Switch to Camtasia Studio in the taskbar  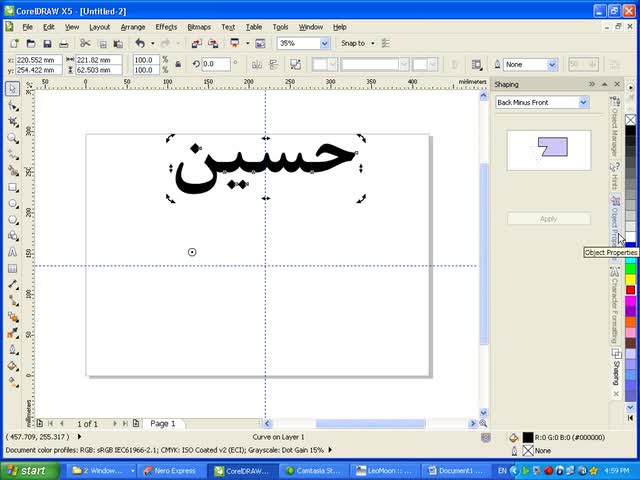(312, 471)
